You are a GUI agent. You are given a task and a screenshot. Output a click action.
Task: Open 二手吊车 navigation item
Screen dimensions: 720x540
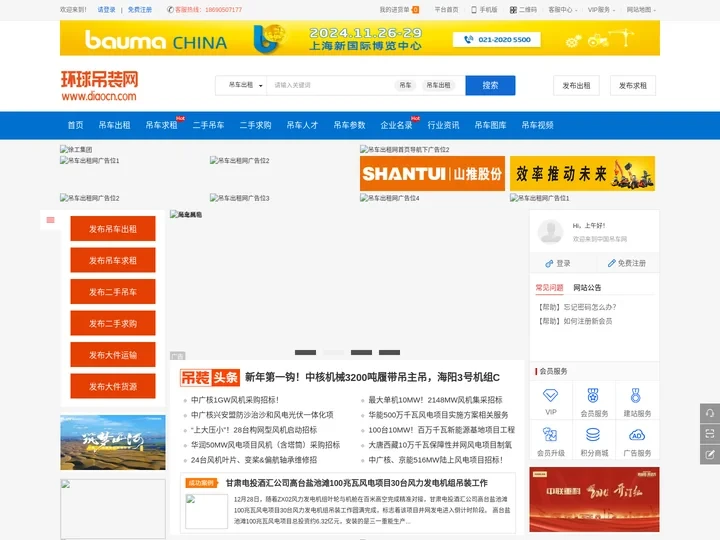coord(208,125)
